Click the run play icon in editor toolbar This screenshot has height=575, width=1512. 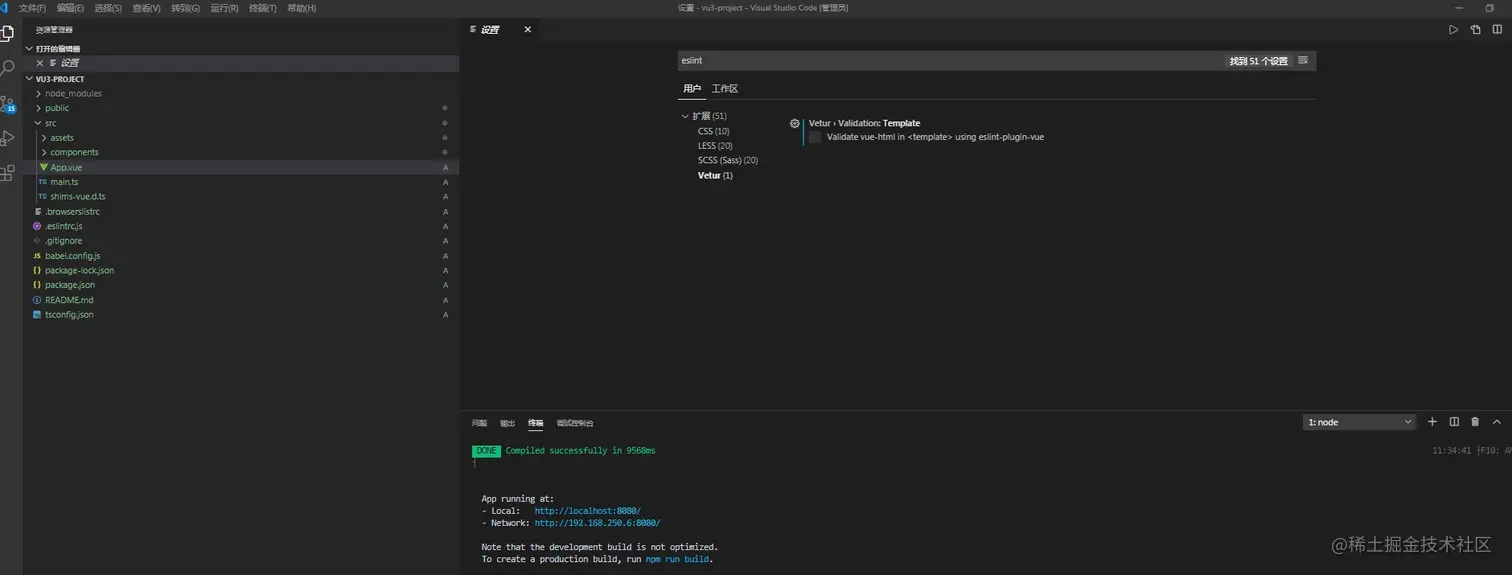pos(1454,30)
